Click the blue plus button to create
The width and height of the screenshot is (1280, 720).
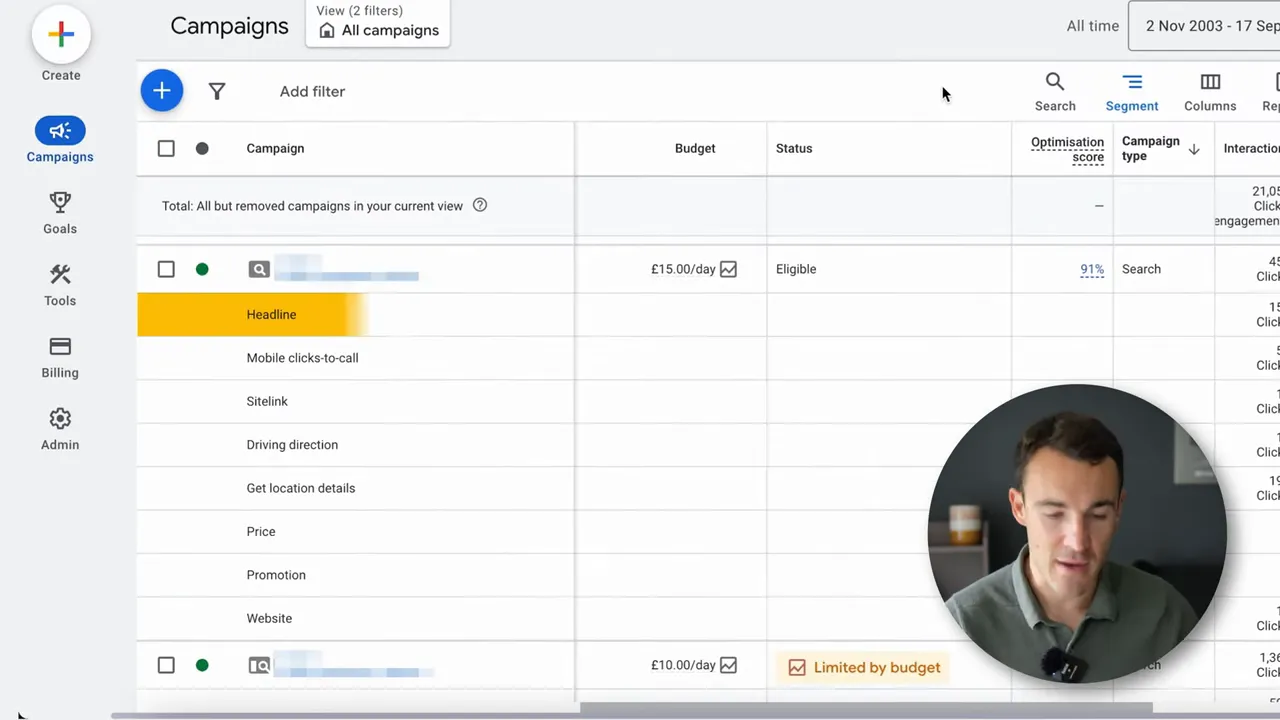pyautogui.click(x=161, y=90)
